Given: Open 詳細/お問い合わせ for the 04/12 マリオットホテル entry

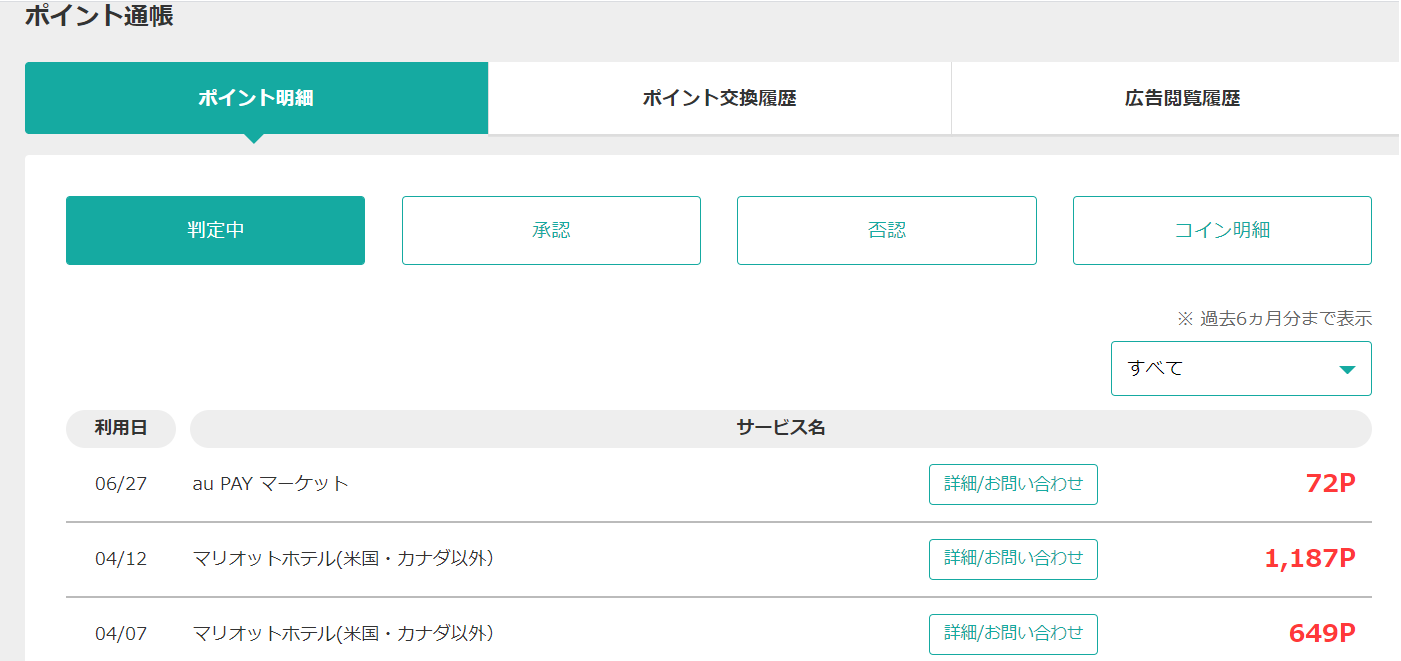Looking at the screenshot, I should coord(1013,559).
